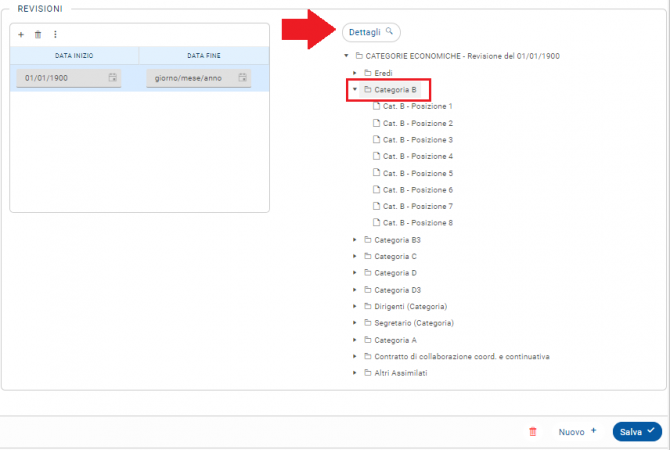Screen dimensions: 670x450
Task: Click the document icon of Cat. B - Posizione 8
Action: (376, 222)
